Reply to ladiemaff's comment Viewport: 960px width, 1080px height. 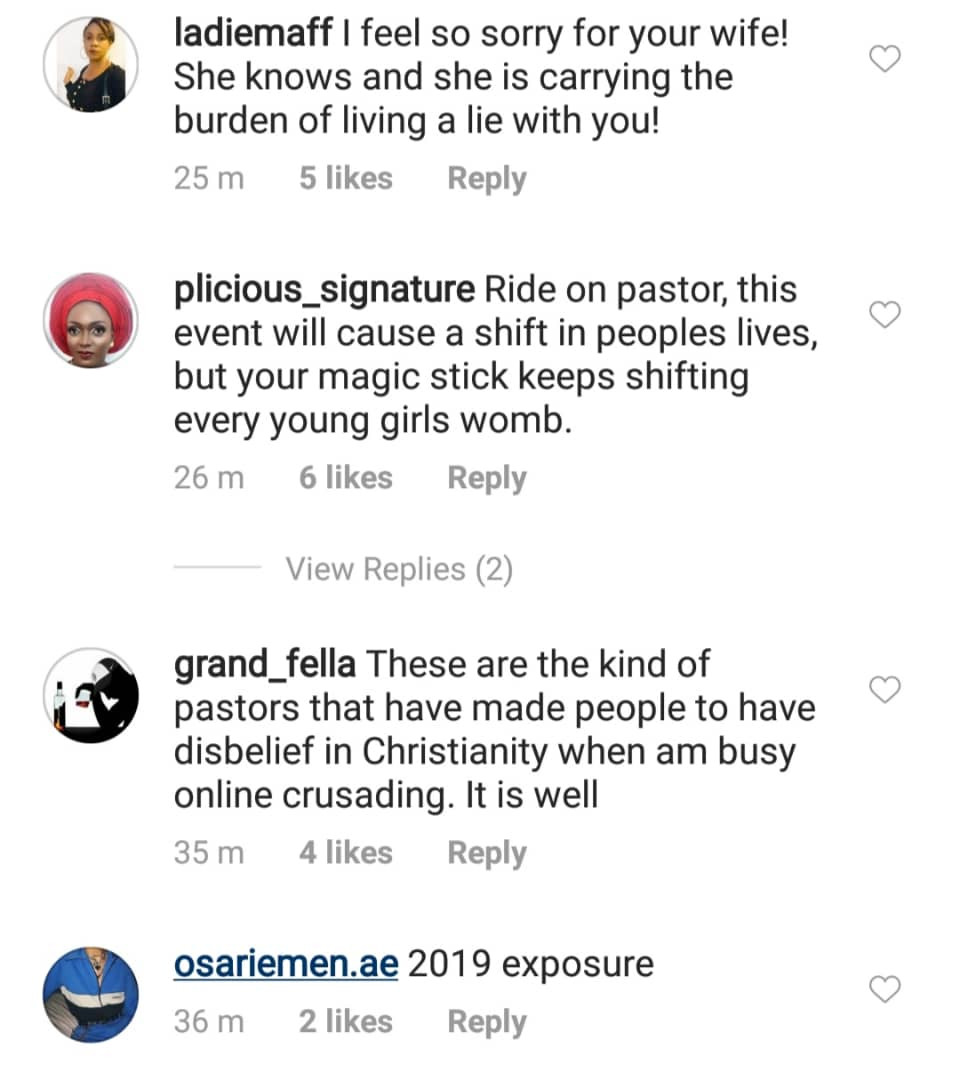click(x=486, y=179)
